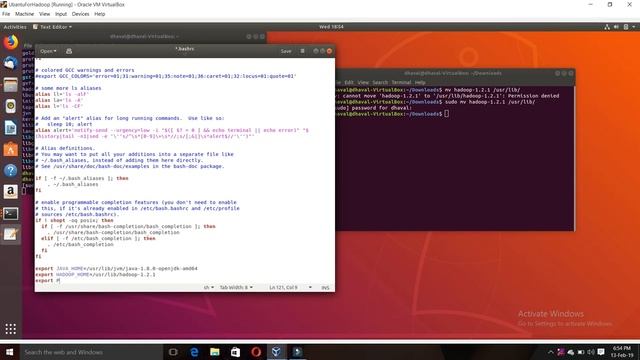The height and width of the screenshot is (360, 640).
Task: Click the export HADOOP_HOME line
Action: [x=95, y=275]
